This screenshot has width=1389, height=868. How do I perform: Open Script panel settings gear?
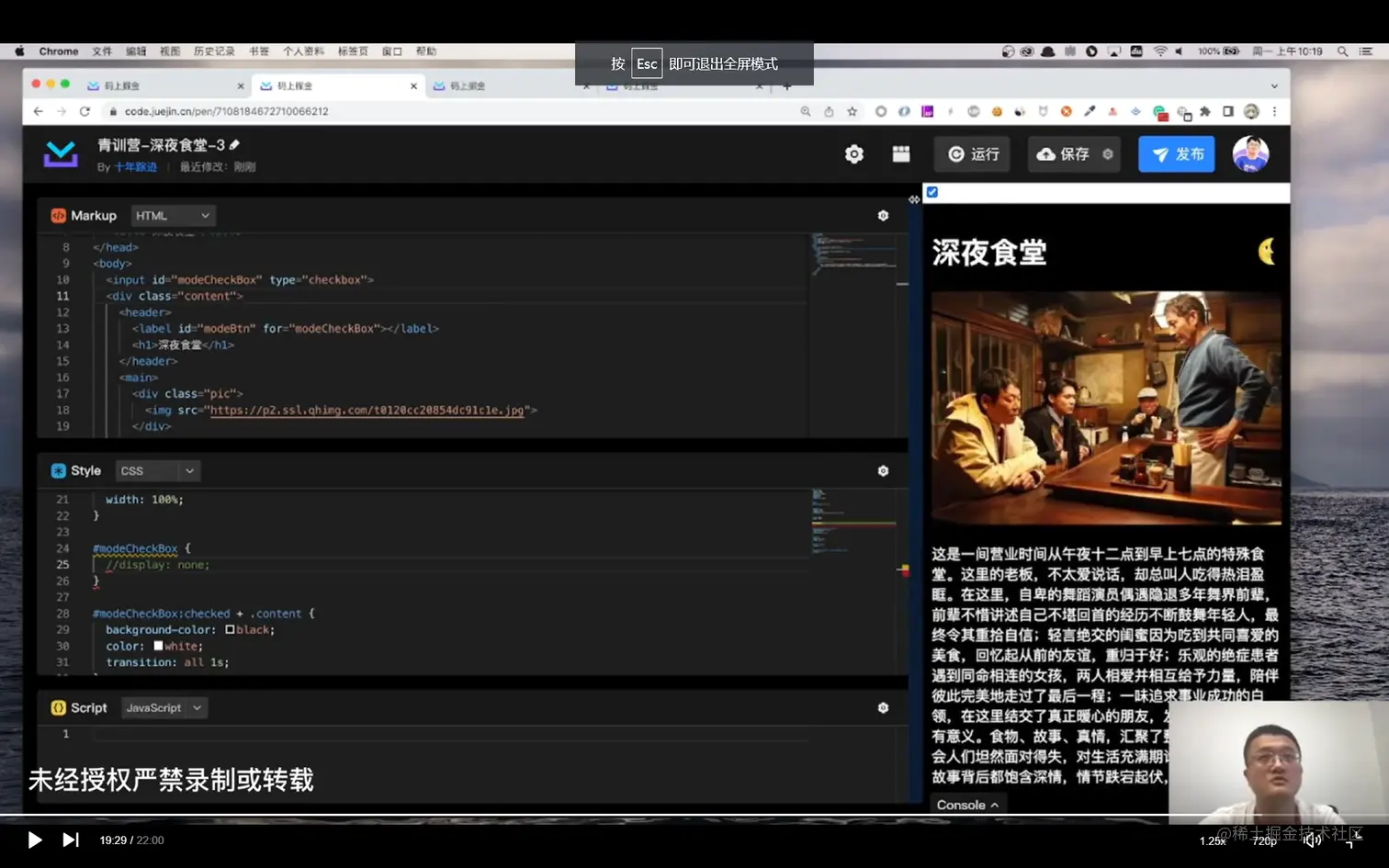883,708
